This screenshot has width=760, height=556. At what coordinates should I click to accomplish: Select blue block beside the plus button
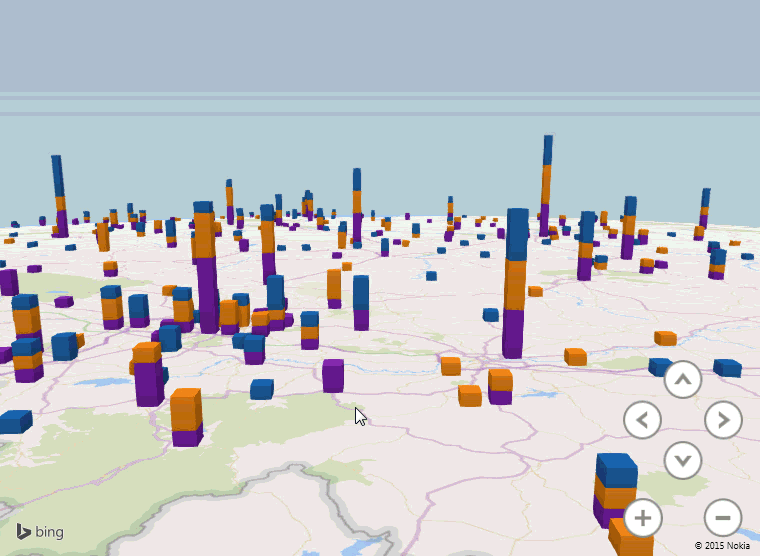click(x=616, y=471)
